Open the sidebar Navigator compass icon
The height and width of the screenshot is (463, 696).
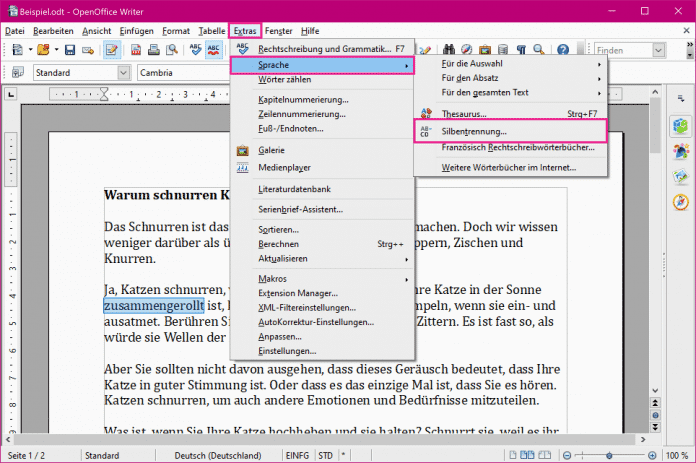[x=679, y=204]
